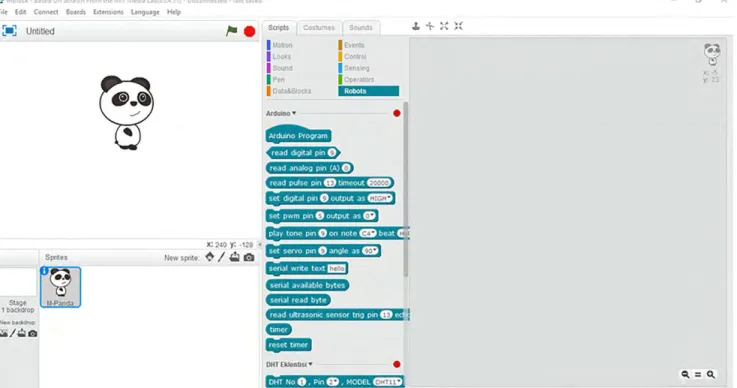Open the Help menu

(174, 12)
